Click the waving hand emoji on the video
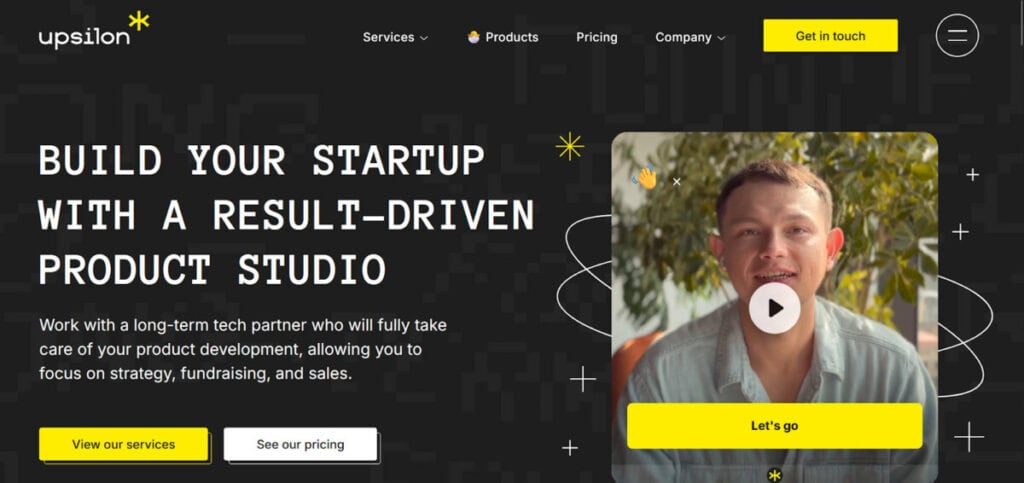The image size is (1024, 483). tap(645, 178)
